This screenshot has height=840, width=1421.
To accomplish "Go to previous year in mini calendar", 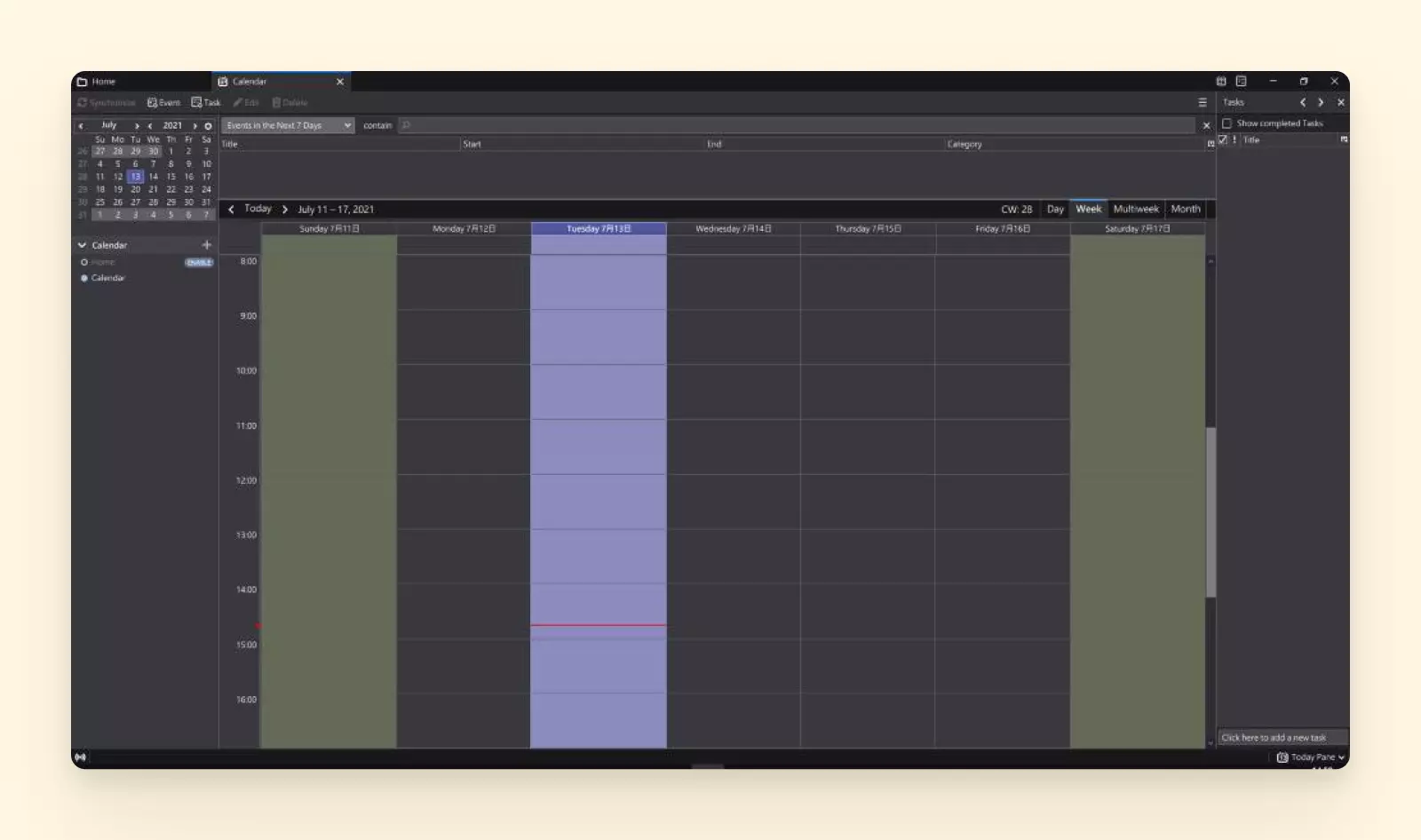I will point(150,126).
